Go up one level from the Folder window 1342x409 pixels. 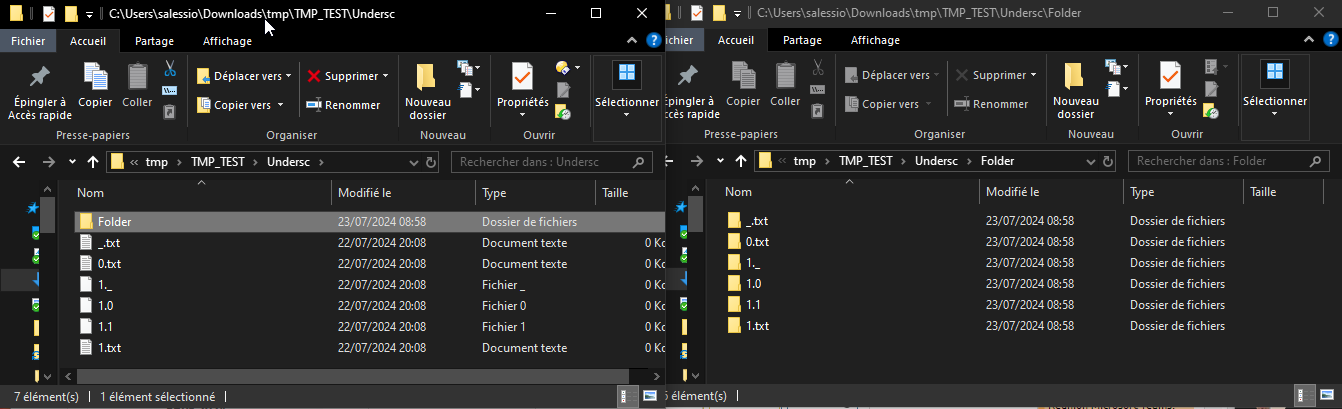[741, 162]
